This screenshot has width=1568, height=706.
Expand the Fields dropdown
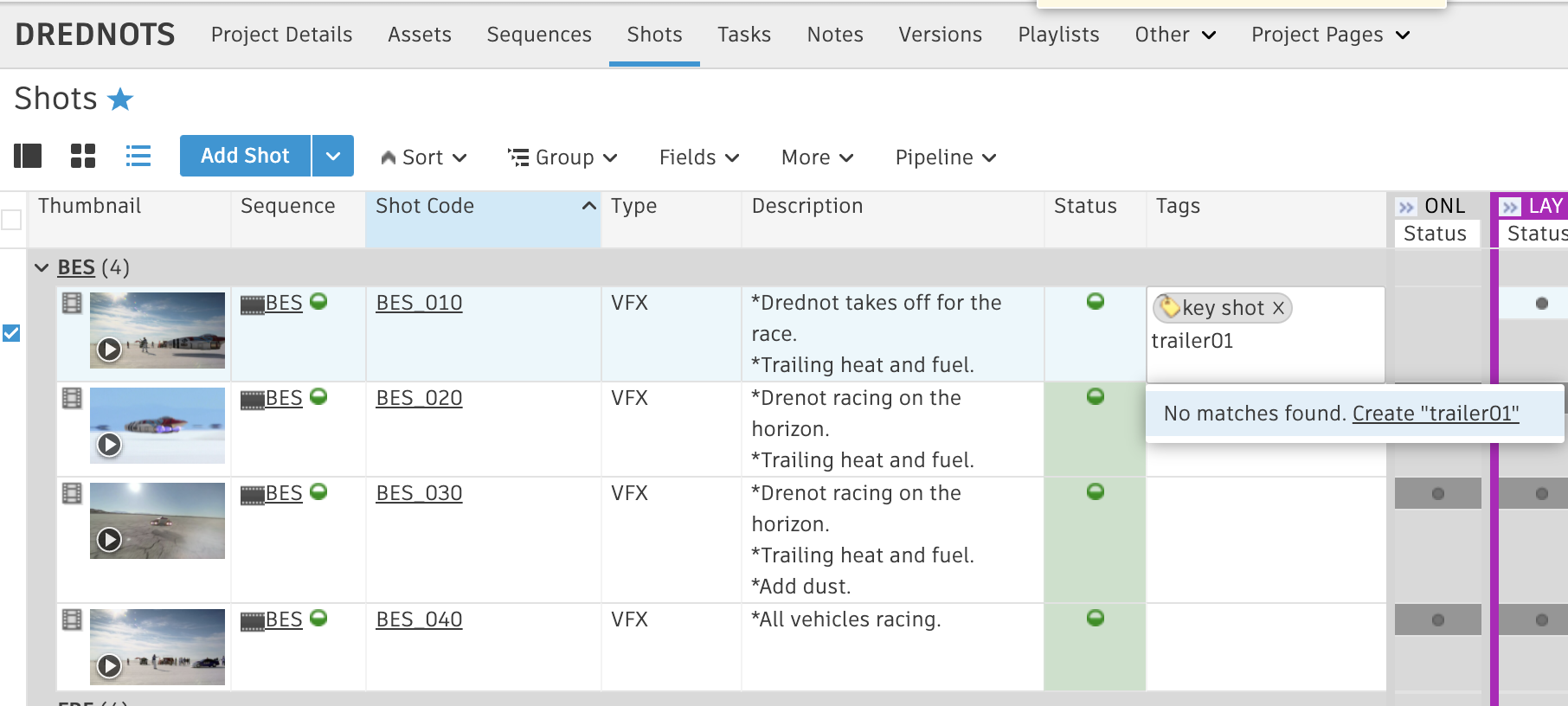tap(699, 157)
